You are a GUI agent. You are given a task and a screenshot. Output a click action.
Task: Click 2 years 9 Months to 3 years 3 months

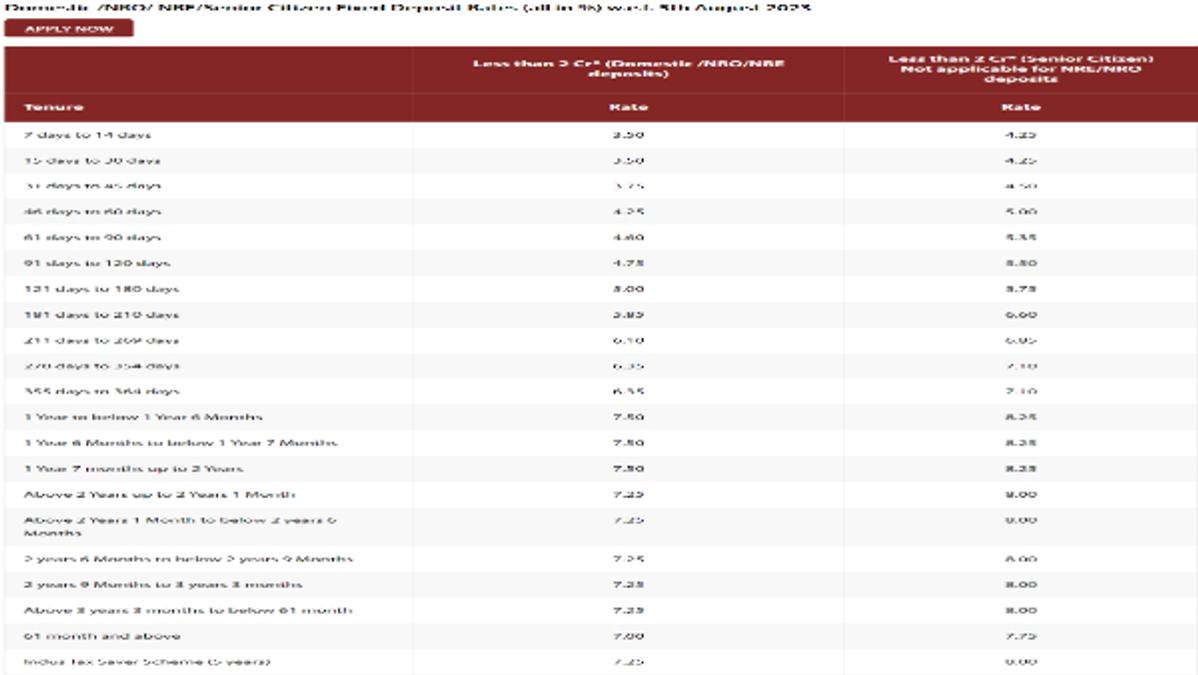coord(163,585)
